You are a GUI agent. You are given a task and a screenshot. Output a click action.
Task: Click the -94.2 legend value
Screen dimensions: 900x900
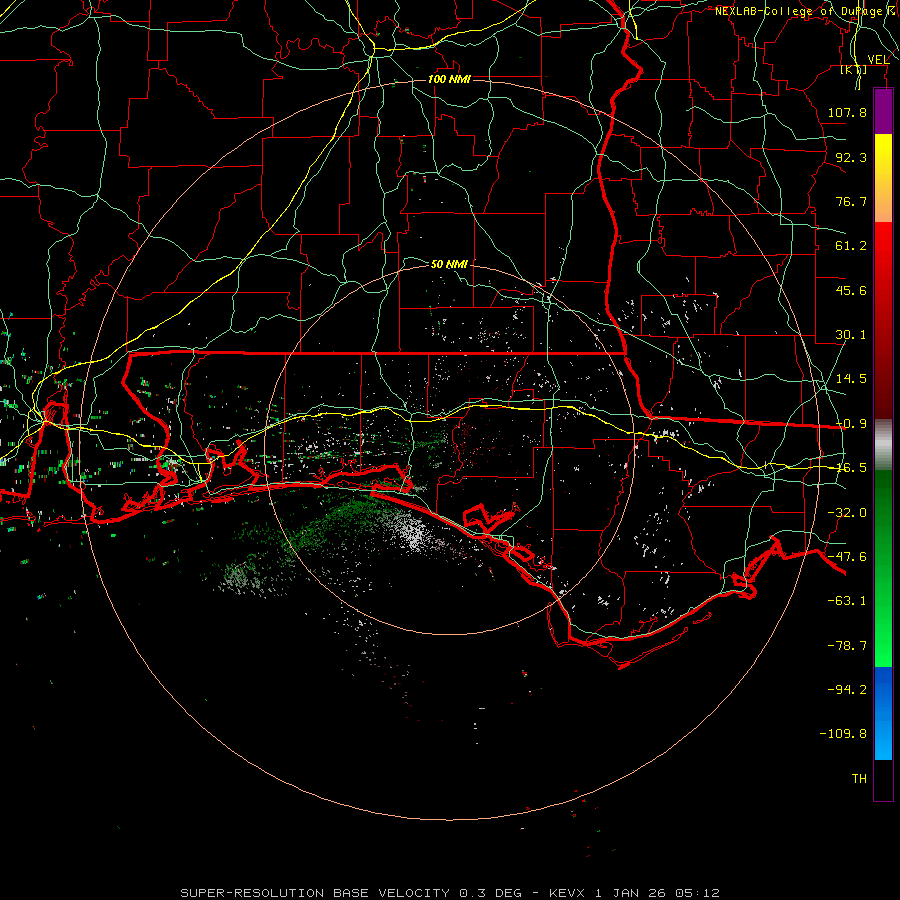[x=847, y=690]
